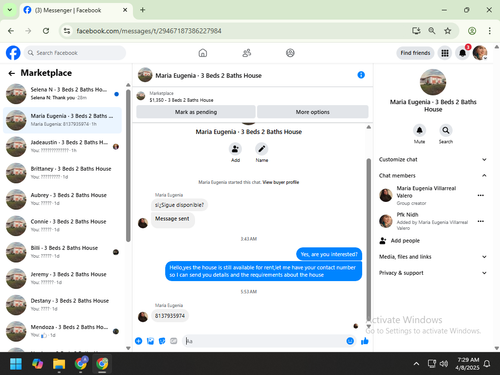Open Brittaney conversation
This screenshot has width=500, height=375.
click(63, 173)
